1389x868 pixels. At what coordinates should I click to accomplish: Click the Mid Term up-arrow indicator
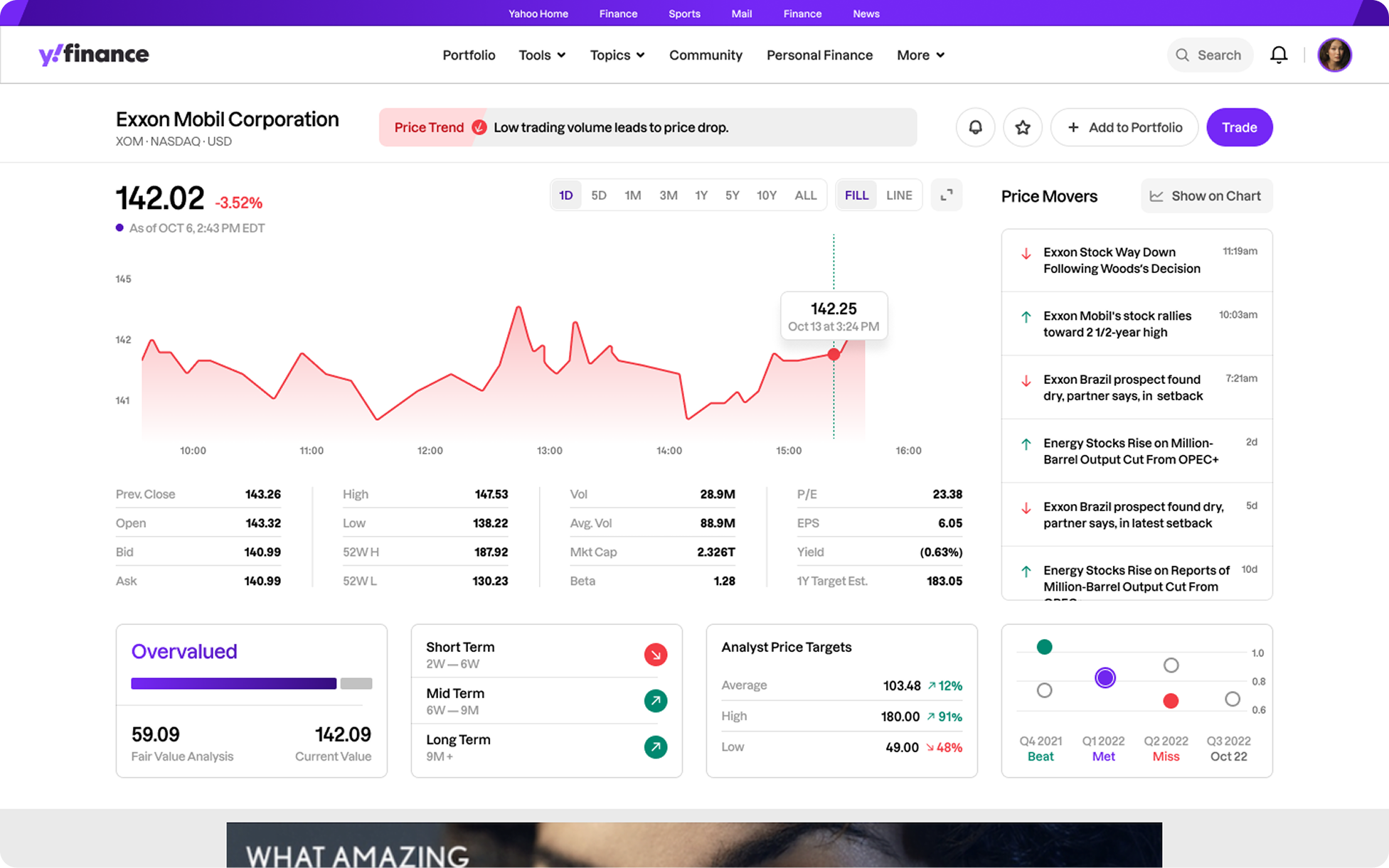656,701
